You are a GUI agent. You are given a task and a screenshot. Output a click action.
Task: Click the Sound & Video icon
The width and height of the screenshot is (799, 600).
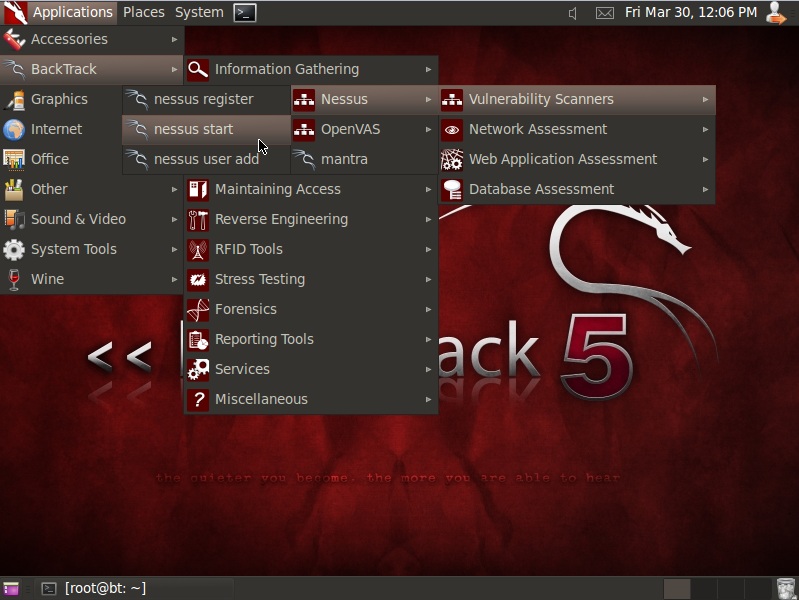pos(14,219)
